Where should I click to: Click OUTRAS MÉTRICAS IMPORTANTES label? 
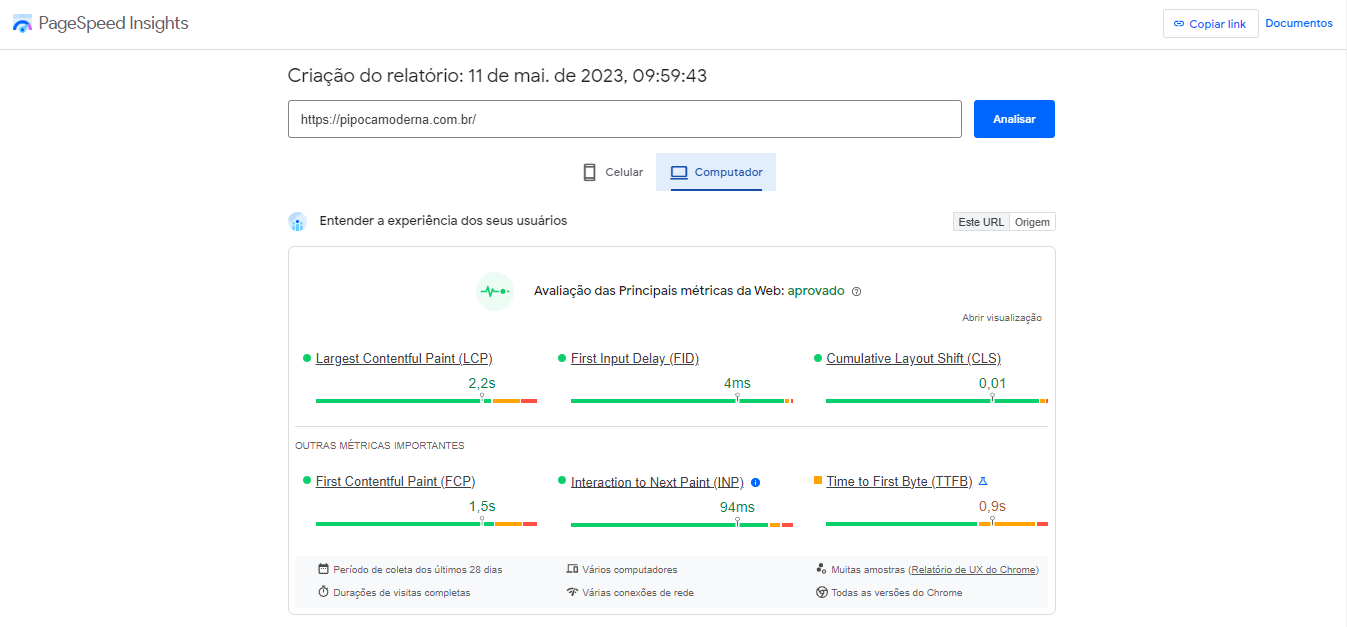click(380, 445)
